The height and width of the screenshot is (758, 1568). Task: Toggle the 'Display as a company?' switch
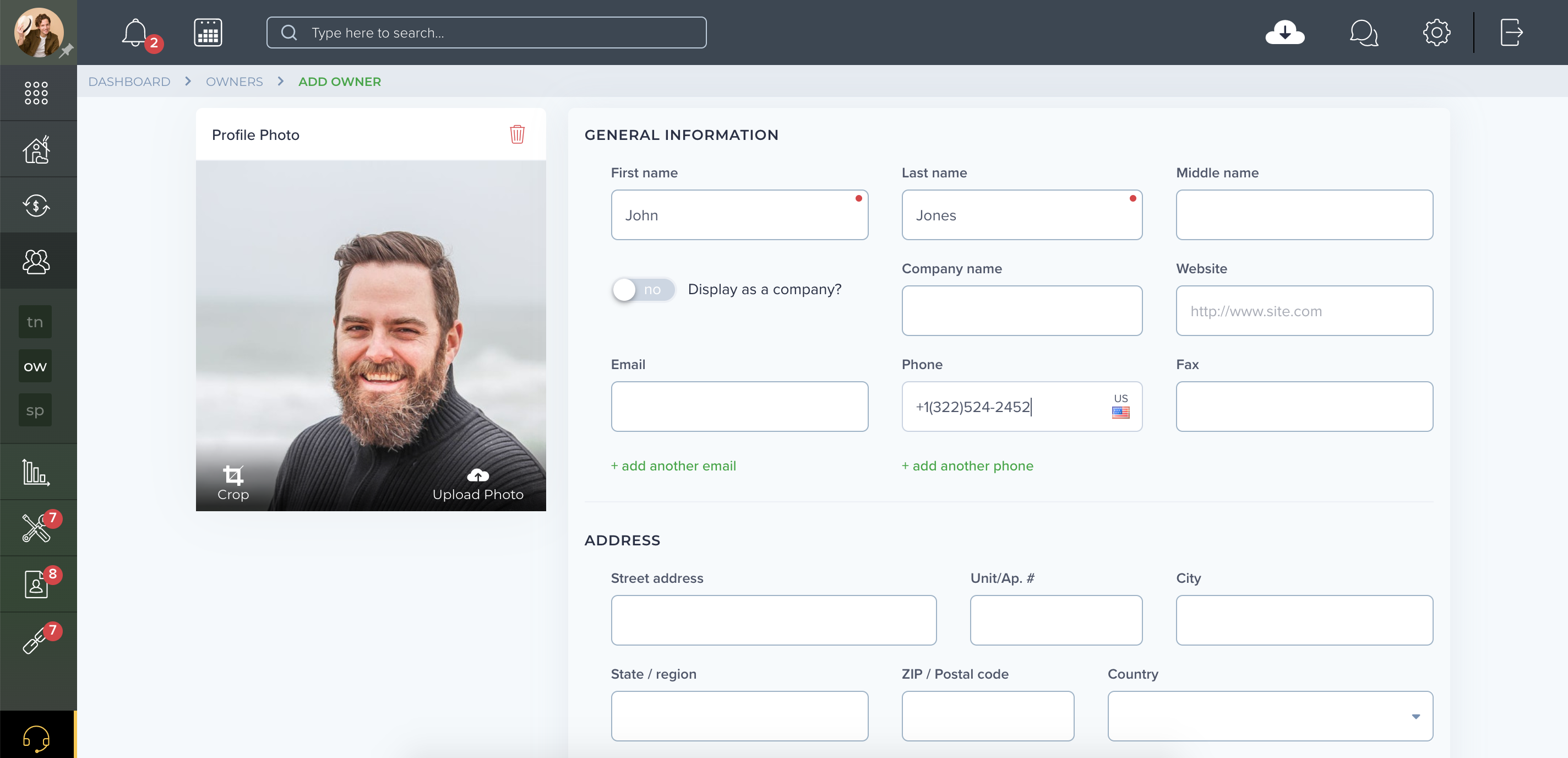pos(644,289)
